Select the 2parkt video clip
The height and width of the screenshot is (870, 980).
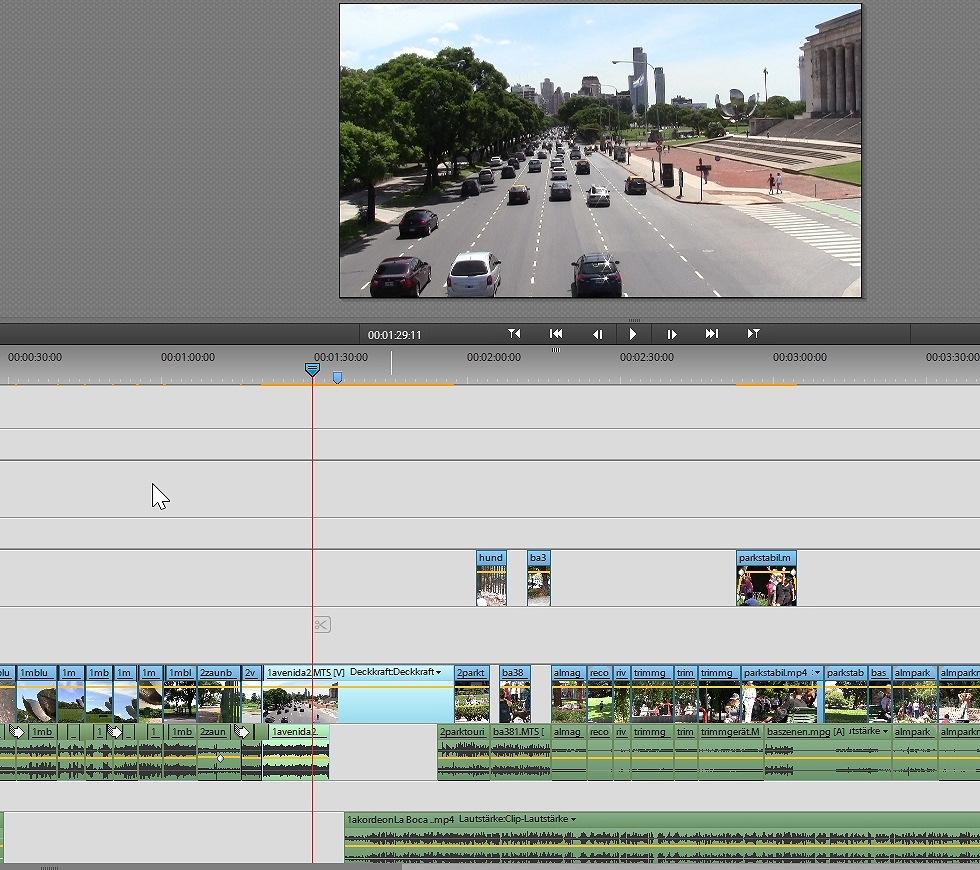pyautogui.click(x=472, y=694)
